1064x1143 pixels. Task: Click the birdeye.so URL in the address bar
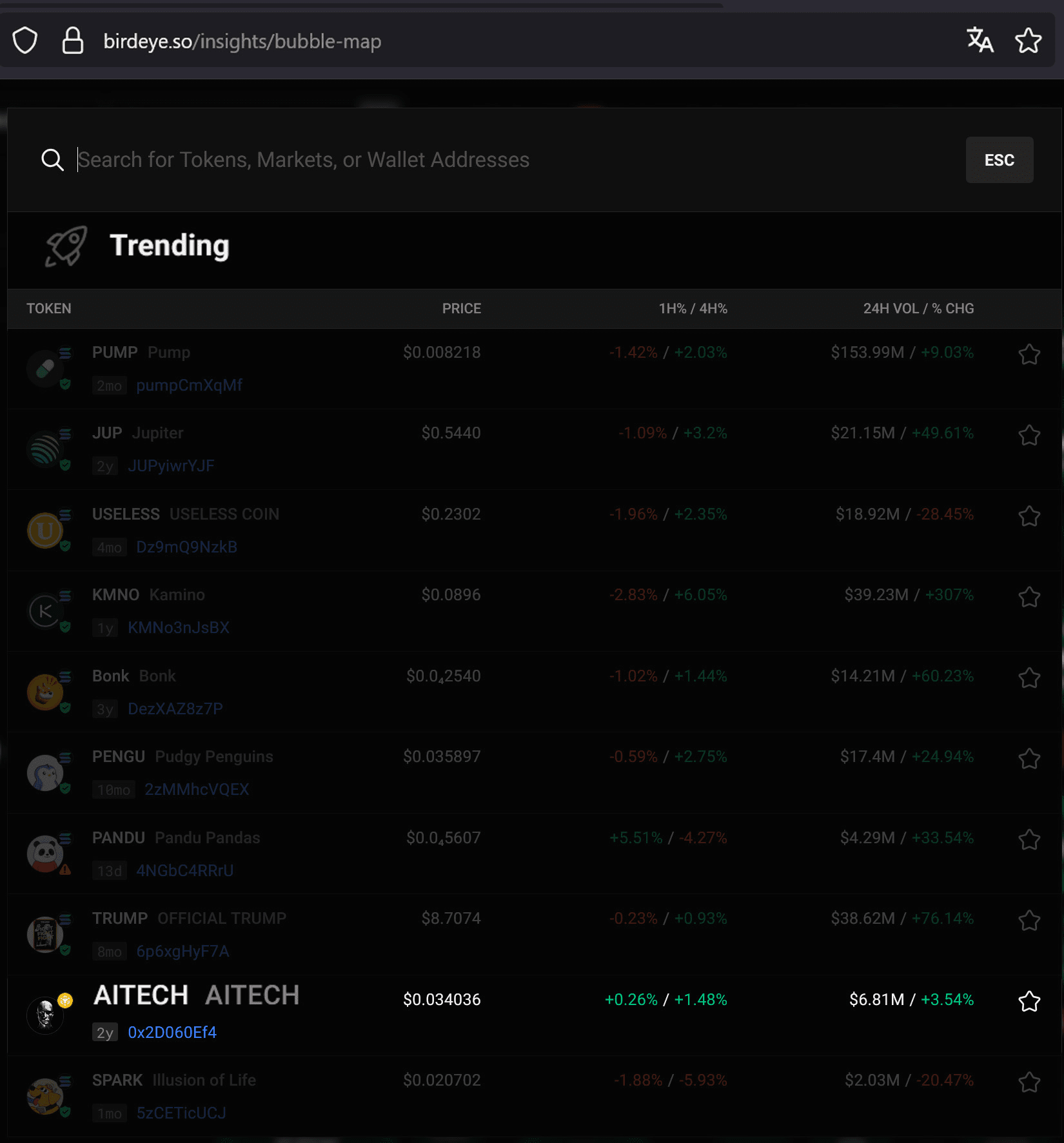242,41
